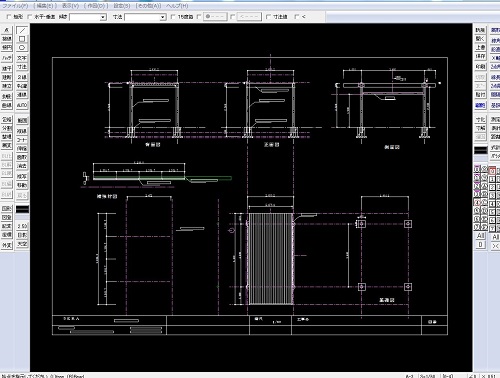Choose the 文字 text tool
This screenshot has width=500, height=378.
pos(22,58)
